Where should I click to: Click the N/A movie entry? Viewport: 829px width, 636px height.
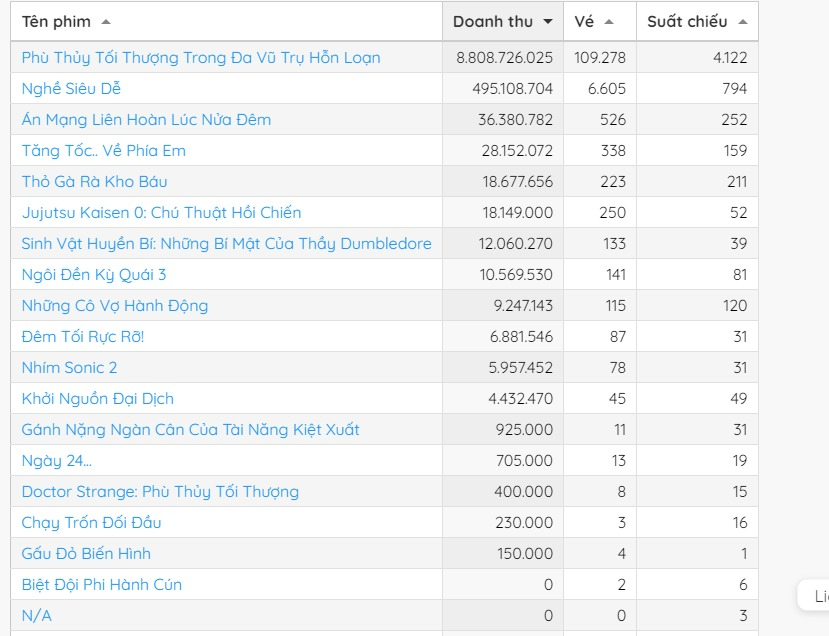[36, 616]
